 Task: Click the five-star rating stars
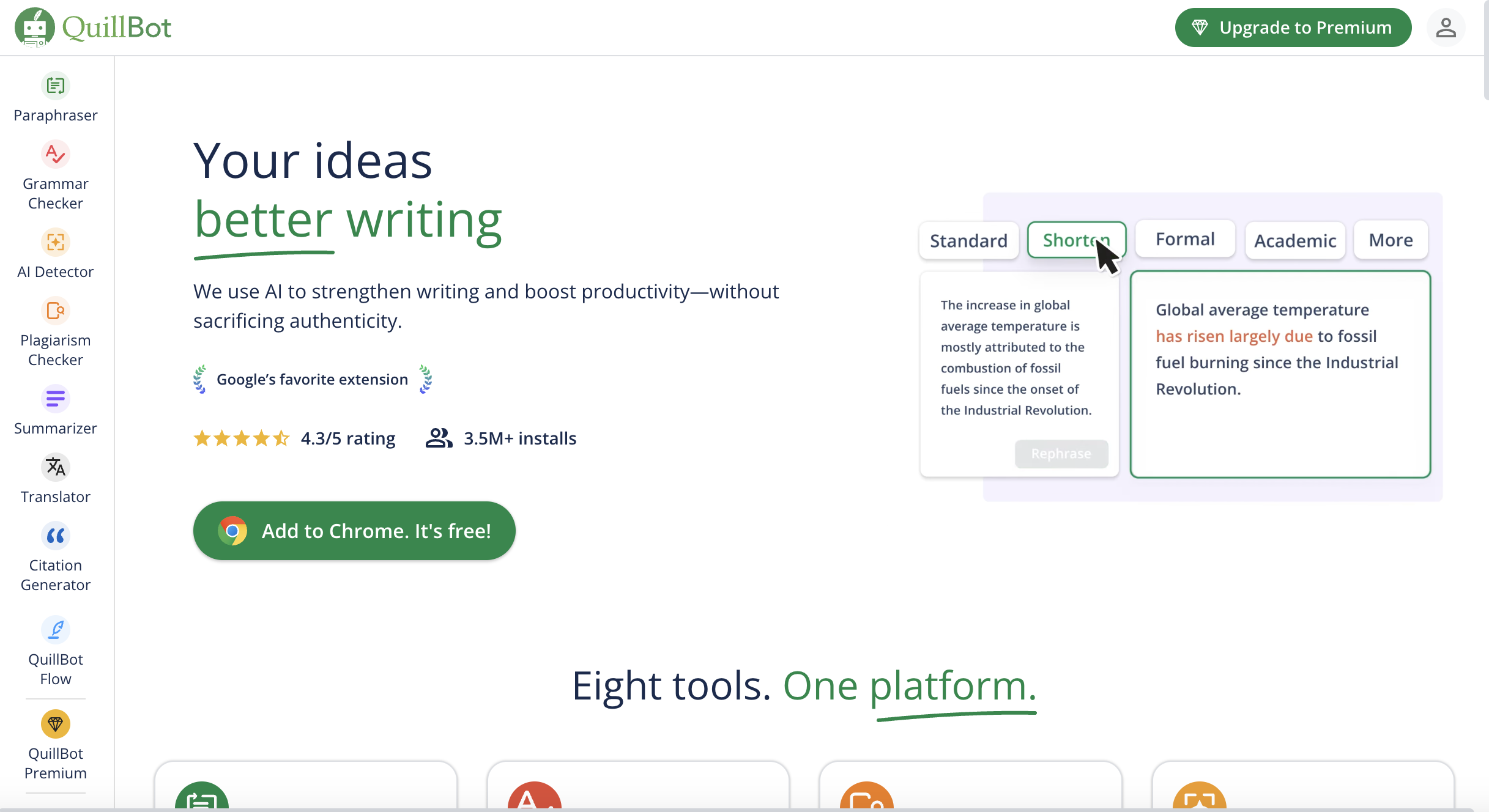(242, 438)
